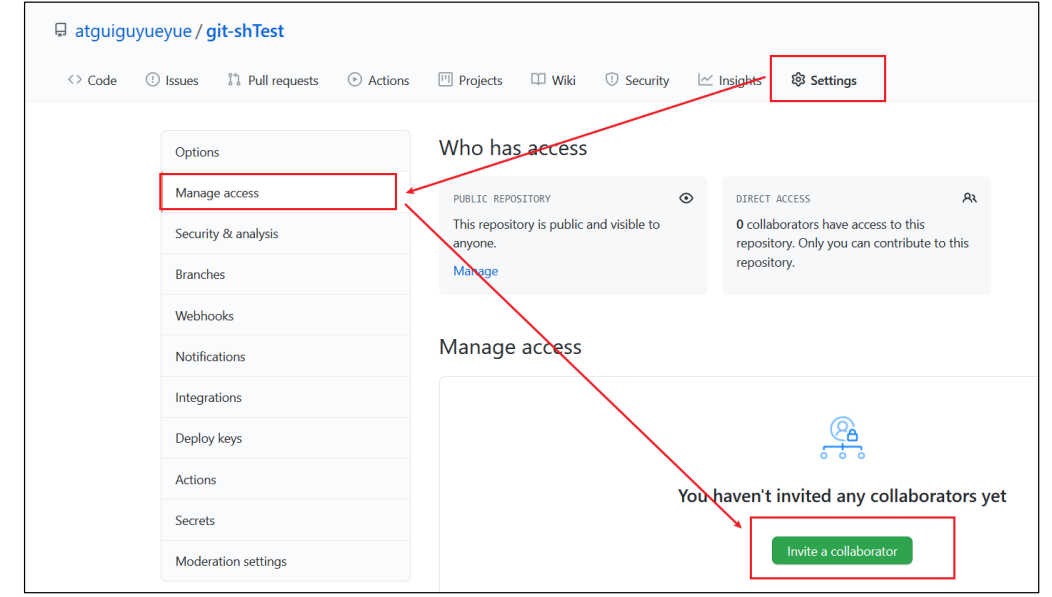Click the Issues circle icon
Screen dimensions: 1052x597
click(152, 80)
